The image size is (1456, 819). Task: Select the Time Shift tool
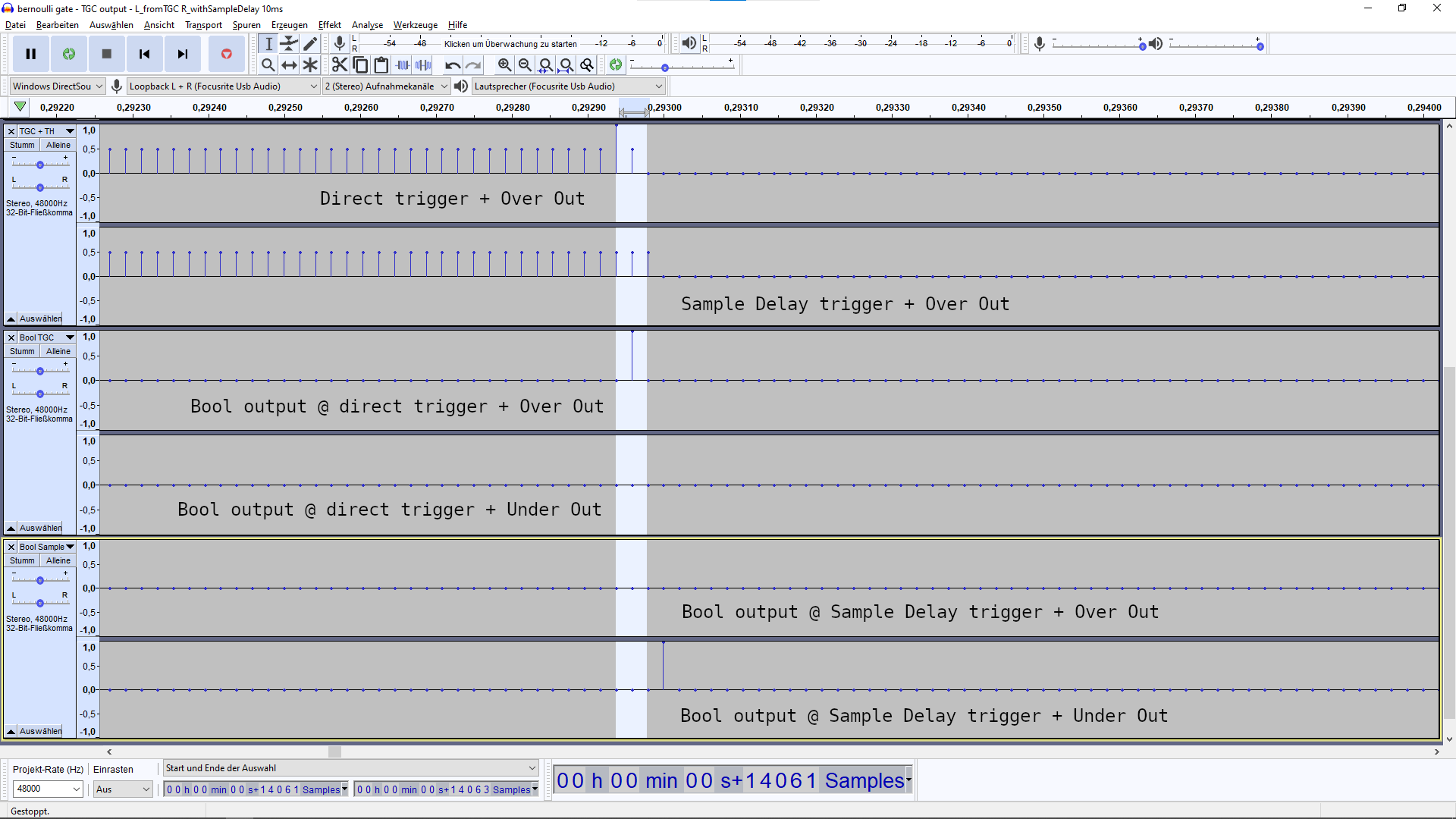[x=289, y=65]
